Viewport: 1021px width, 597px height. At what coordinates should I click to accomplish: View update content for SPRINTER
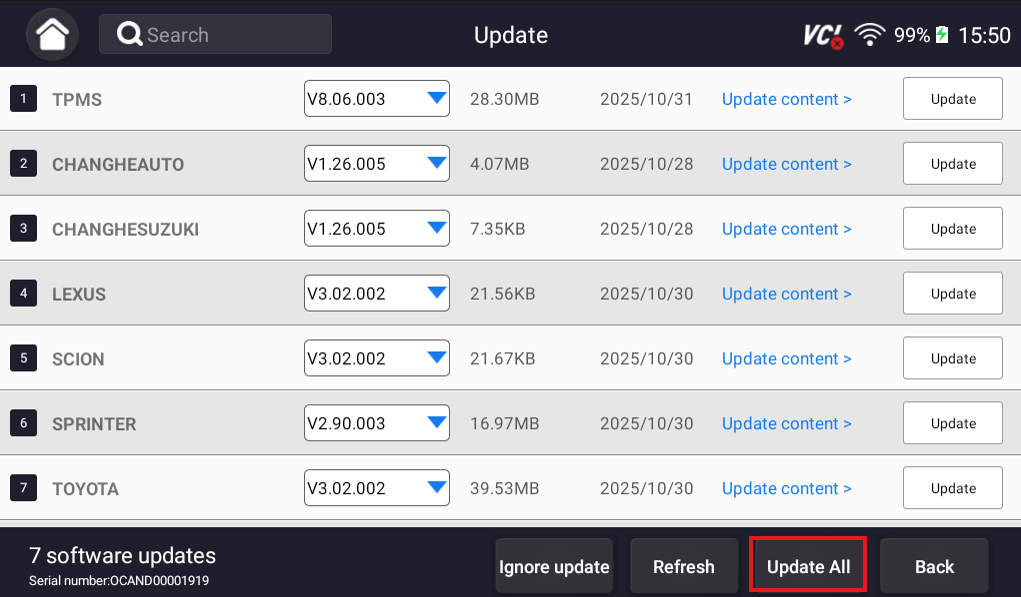pyautogui.click(x=786, y=423)
